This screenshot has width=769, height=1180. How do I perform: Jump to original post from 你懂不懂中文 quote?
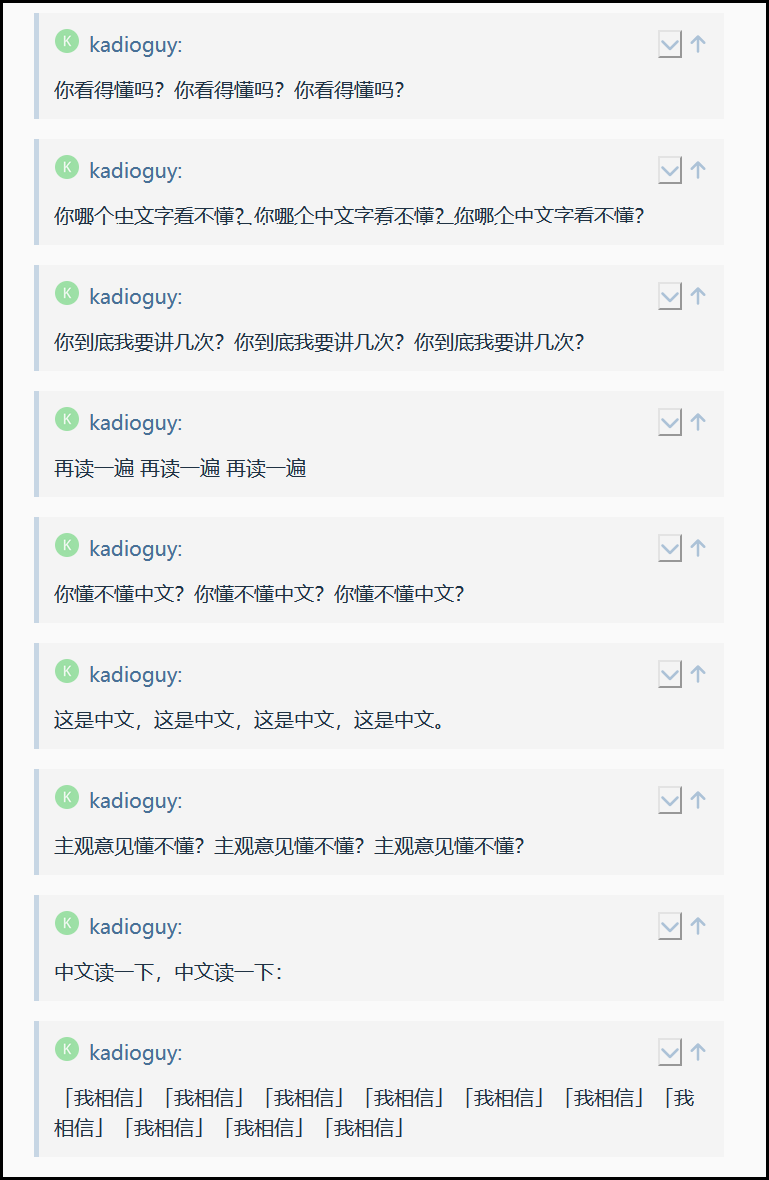tap(698, 548)
